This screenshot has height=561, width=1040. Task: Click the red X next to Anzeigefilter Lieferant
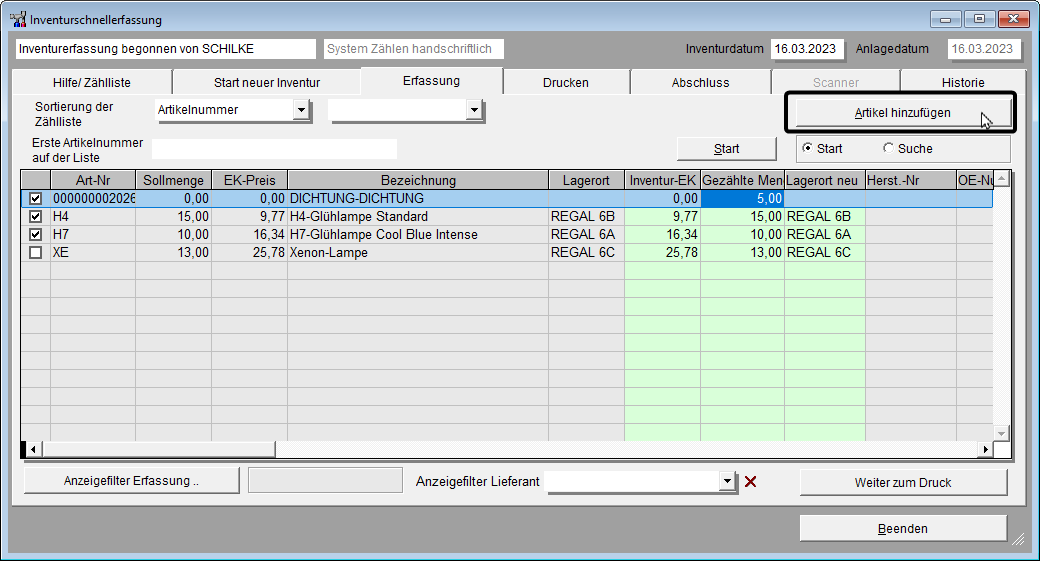coord(750,481)
